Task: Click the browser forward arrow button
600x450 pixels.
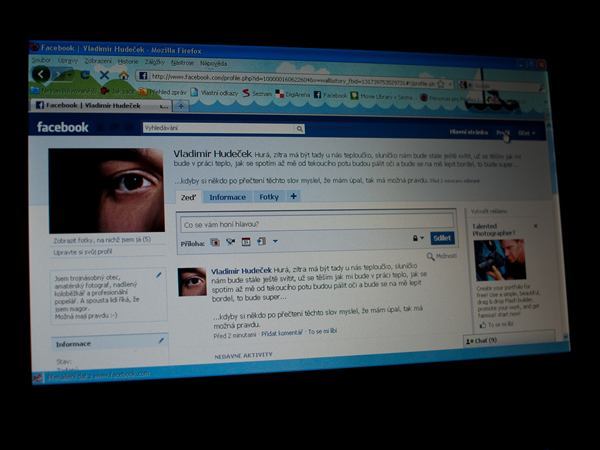Action: pyautogui.click(x=61, y=75)
